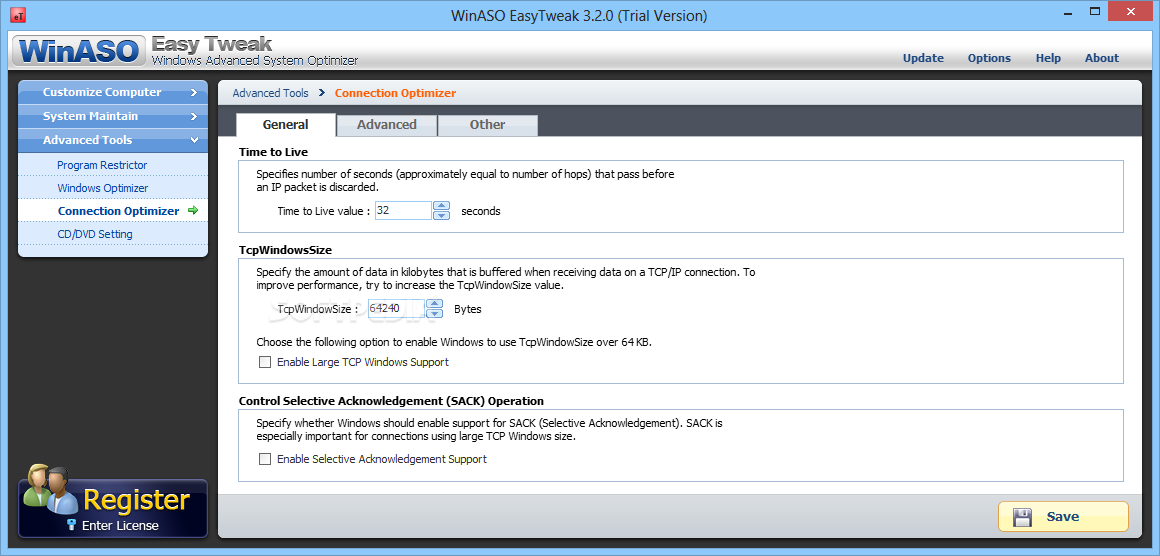1160x556 pixels.
Task: Open the Help menu
Action: point(1048,58)
